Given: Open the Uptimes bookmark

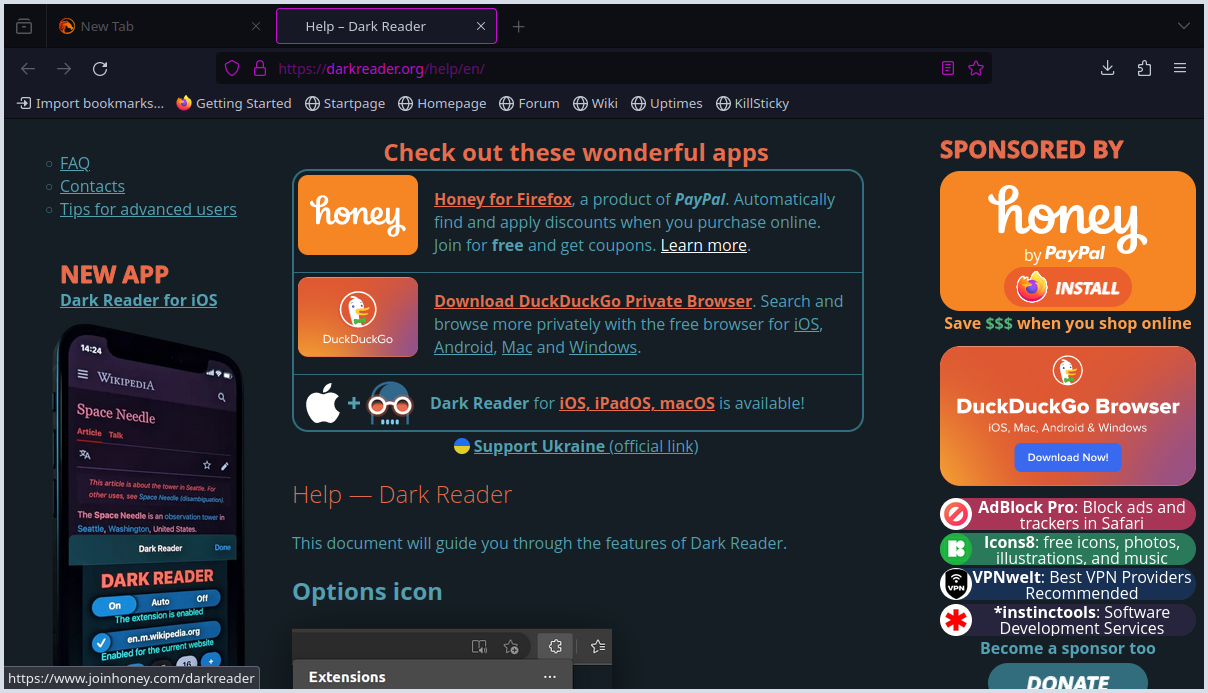Looking at the screenshot, I should point(667,103).
